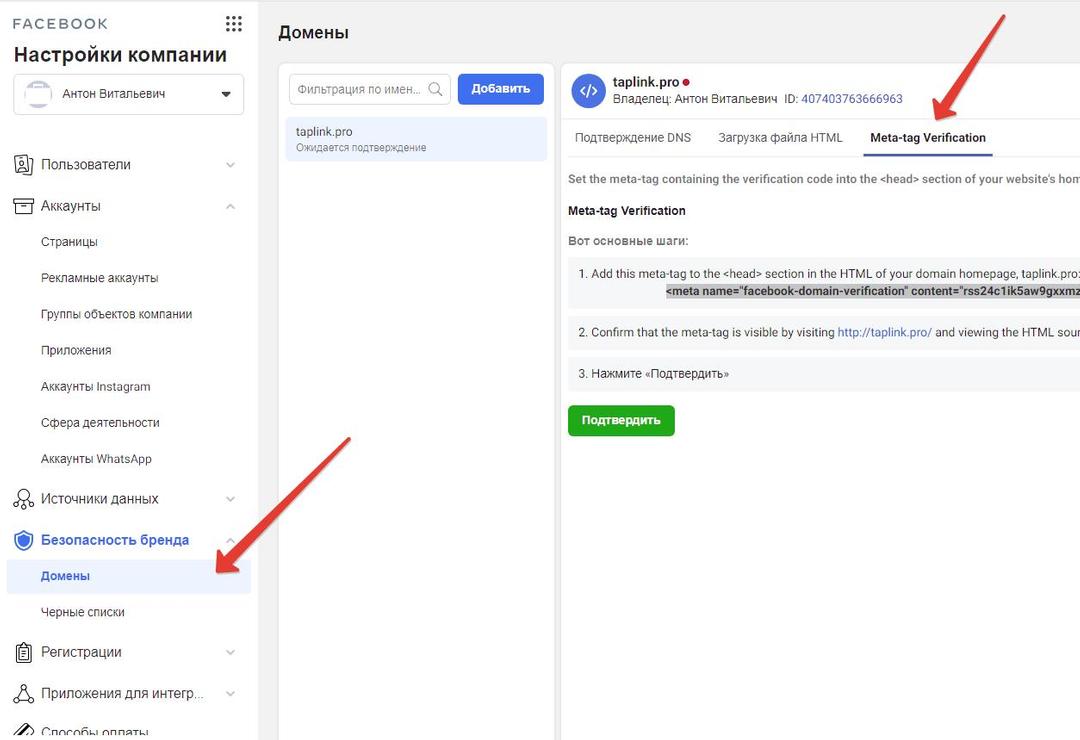
Task: Switch to the Загрузка файла HTML tab
Action: pos(780,138)
